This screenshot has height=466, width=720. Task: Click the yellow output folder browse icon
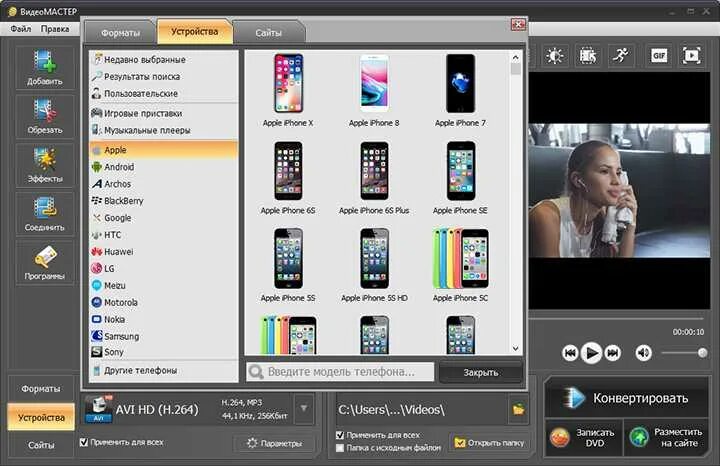coord(518,409)
